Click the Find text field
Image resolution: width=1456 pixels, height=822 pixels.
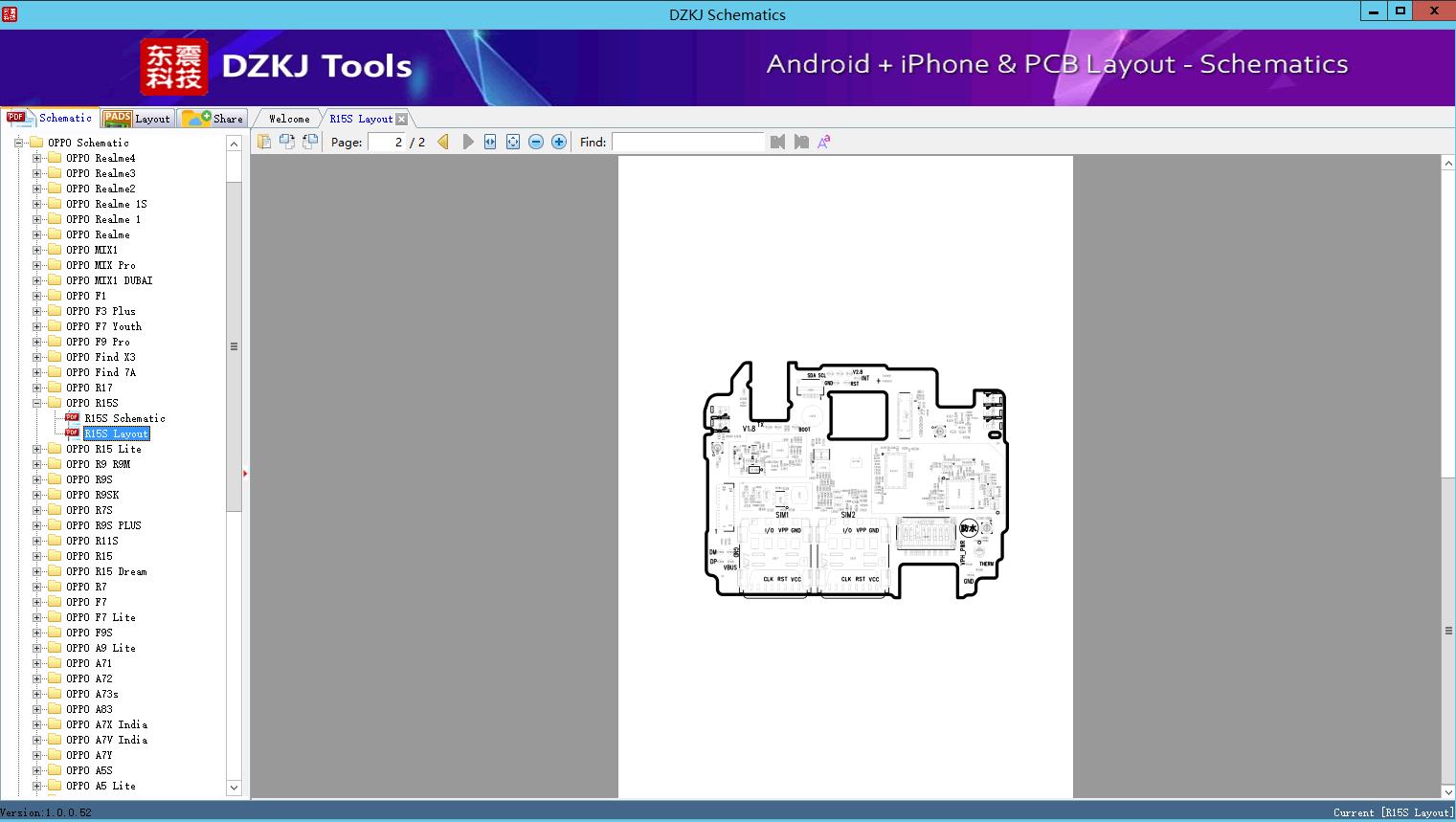coord(687,142)
